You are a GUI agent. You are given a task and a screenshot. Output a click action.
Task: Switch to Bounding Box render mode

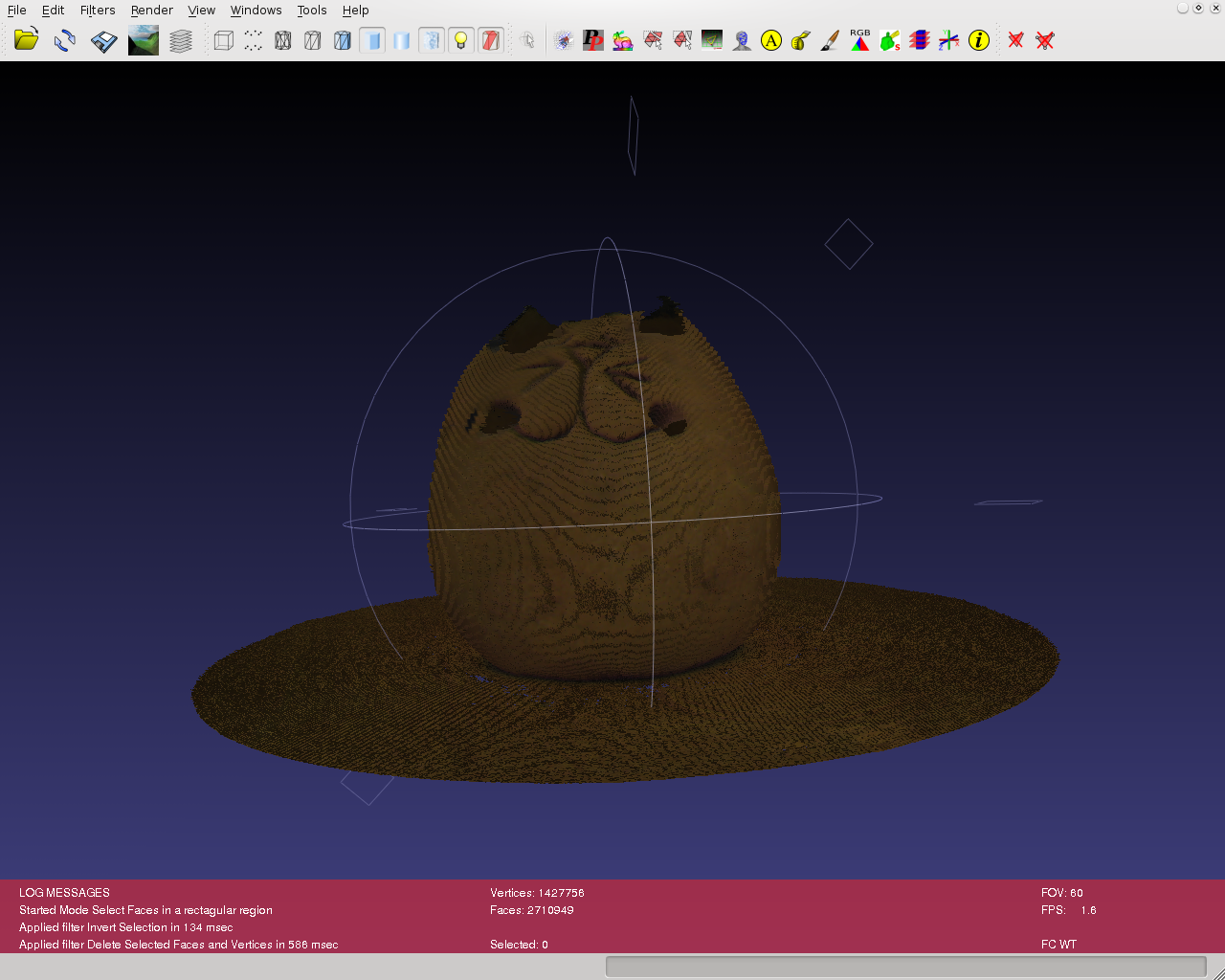click(223, 40)
